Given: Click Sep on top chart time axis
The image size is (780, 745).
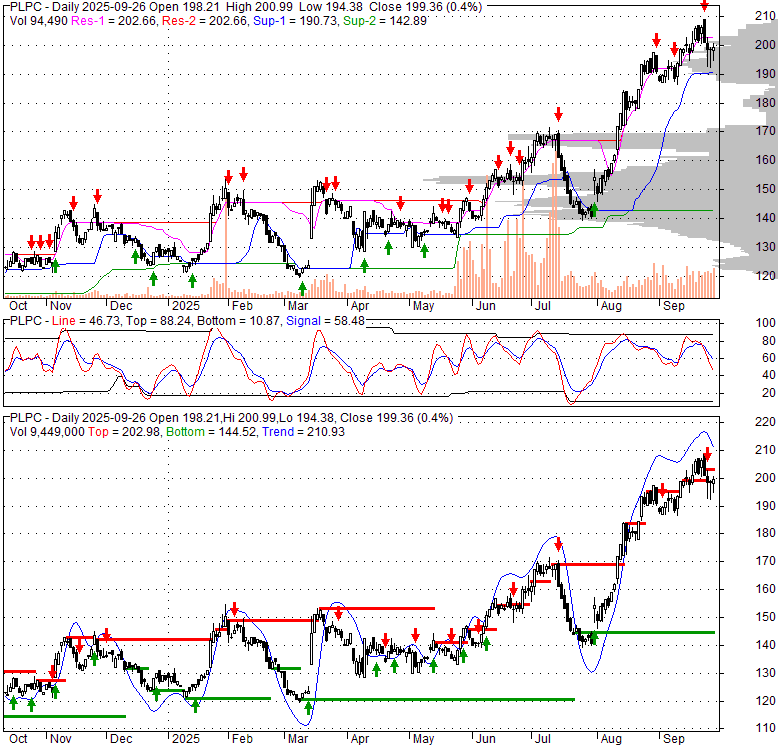Looking at the screenshot, I should 674,306.
